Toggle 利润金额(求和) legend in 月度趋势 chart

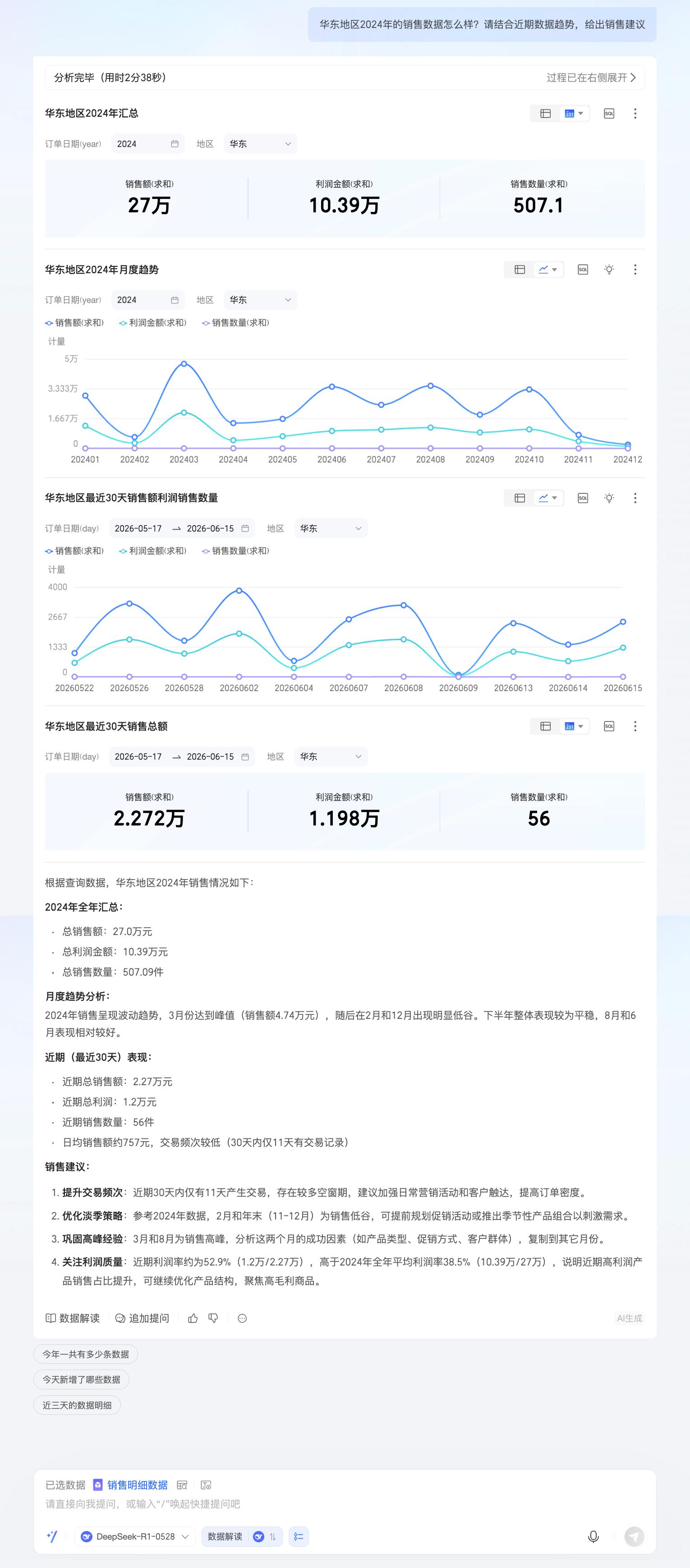(152, 323)
